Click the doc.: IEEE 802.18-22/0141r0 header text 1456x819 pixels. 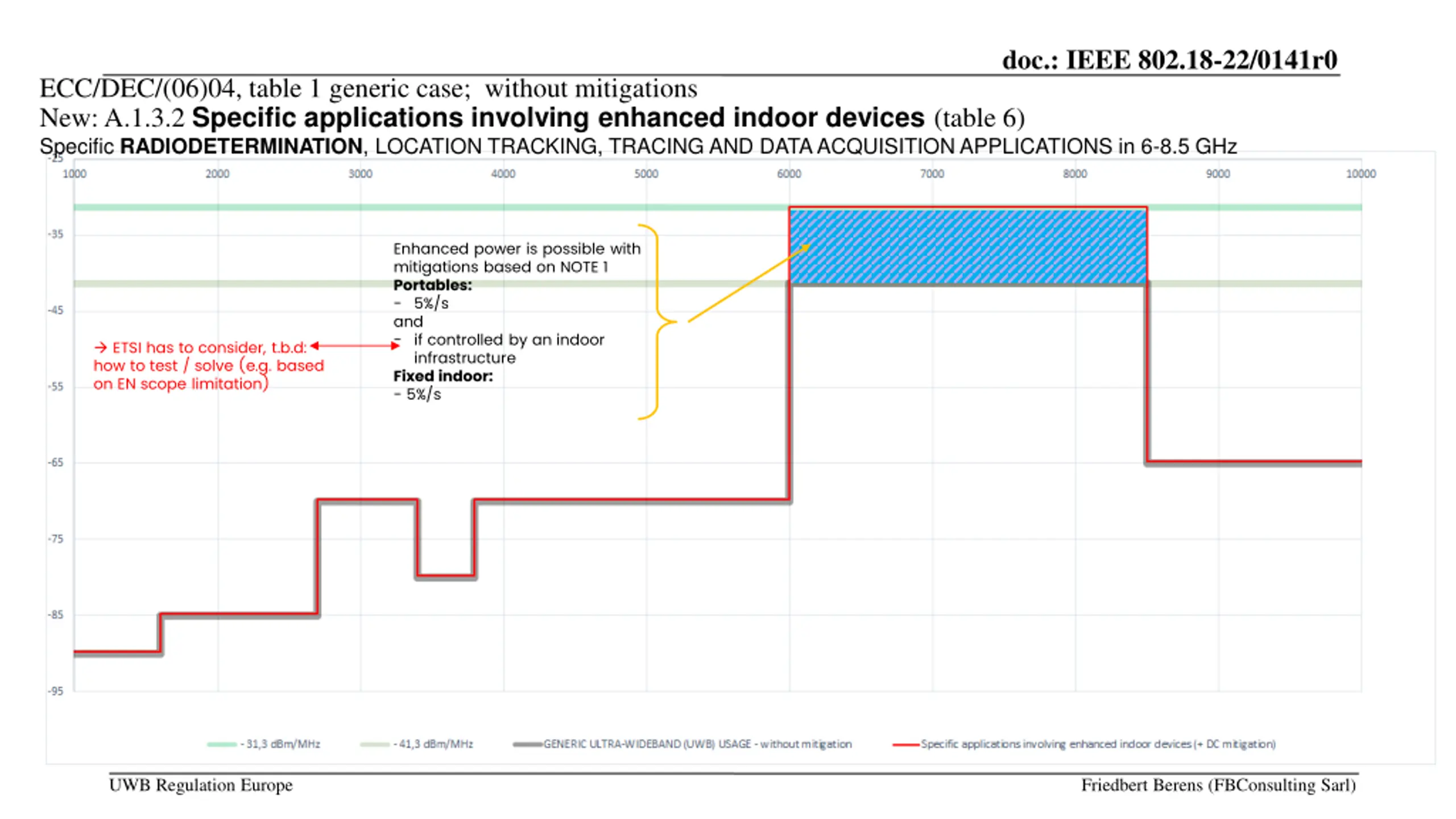[1169, 60]
